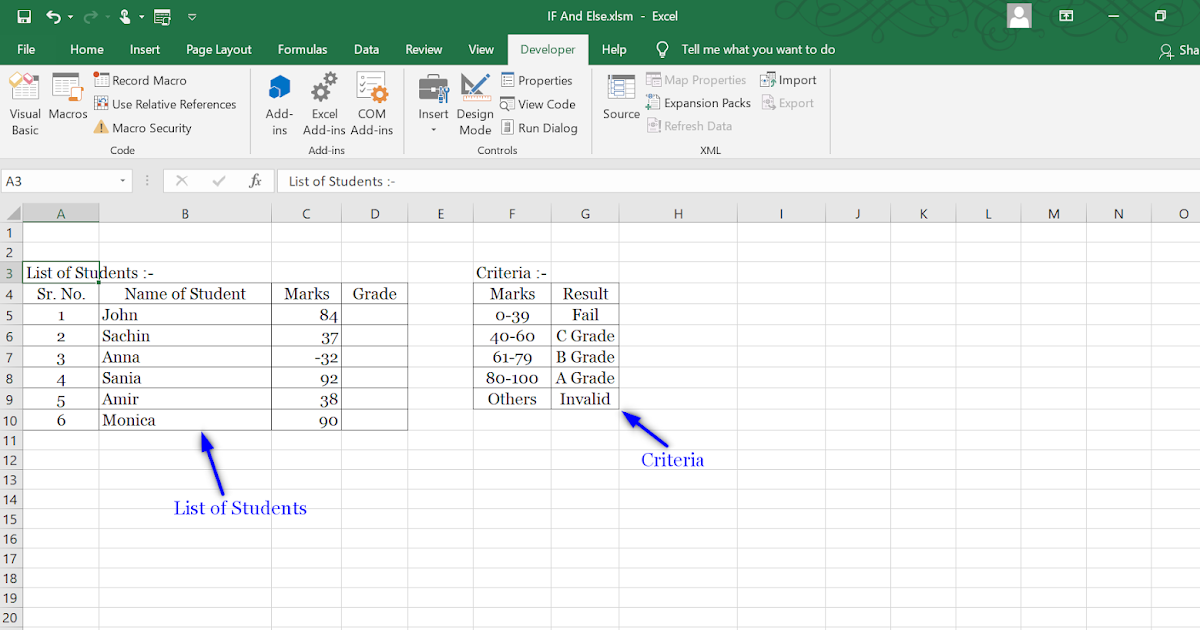Viewport: 1200px width, 630px height.
Task: Switch to the Formulas ribbon tab
Action: [302, 49]
